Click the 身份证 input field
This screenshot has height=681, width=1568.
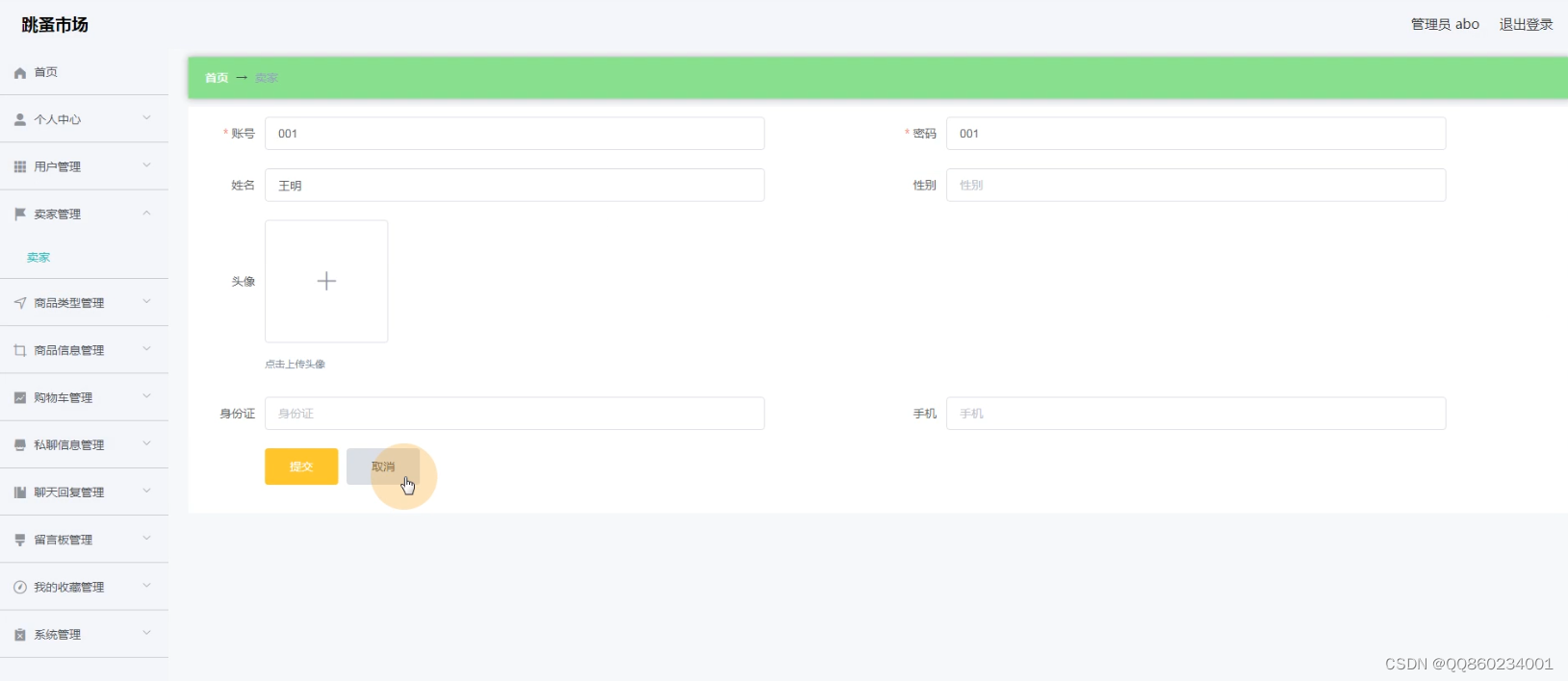coord(515,414)
